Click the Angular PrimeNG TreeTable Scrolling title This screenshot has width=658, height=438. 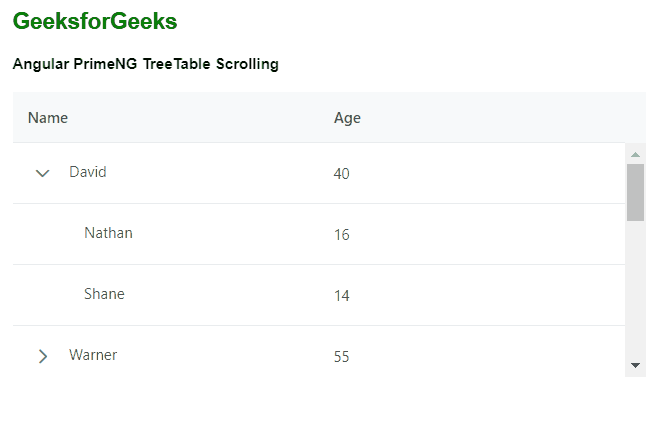(x=146, y=64)
